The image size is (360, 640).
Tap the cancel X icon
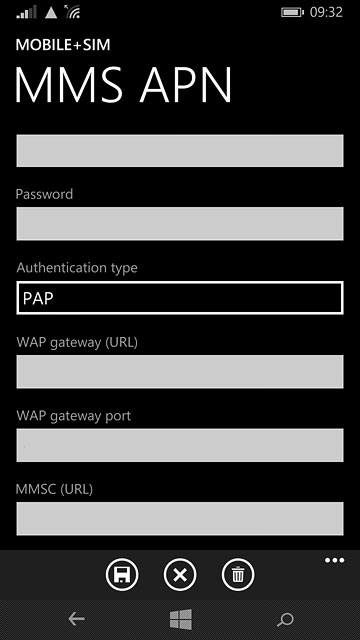pyautogui.click(x=180, y=575)
